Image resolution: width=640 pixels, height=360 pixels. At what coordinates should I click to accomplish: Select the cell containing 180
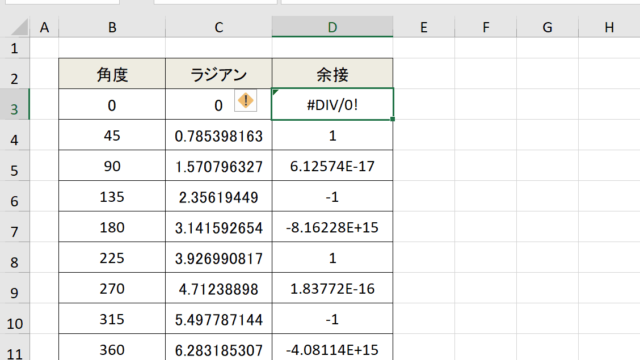point(112,227)
